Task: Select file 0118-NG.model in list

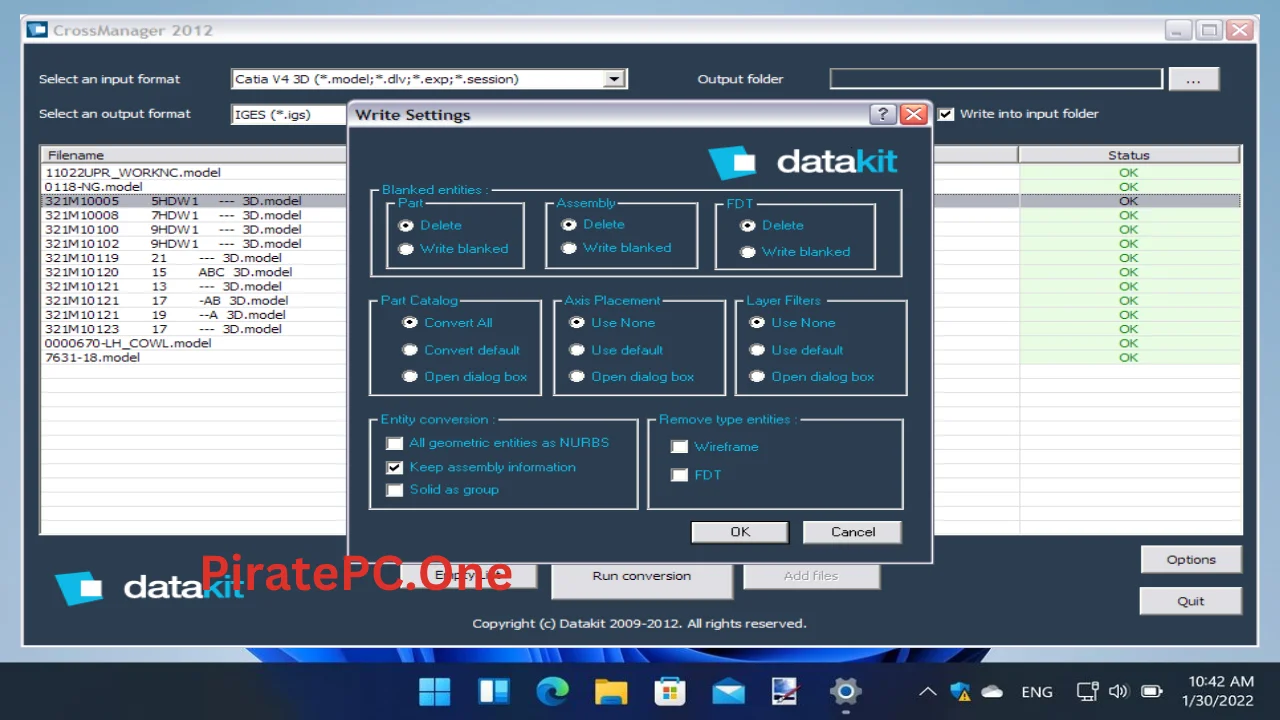Action: tap(94, 186)
